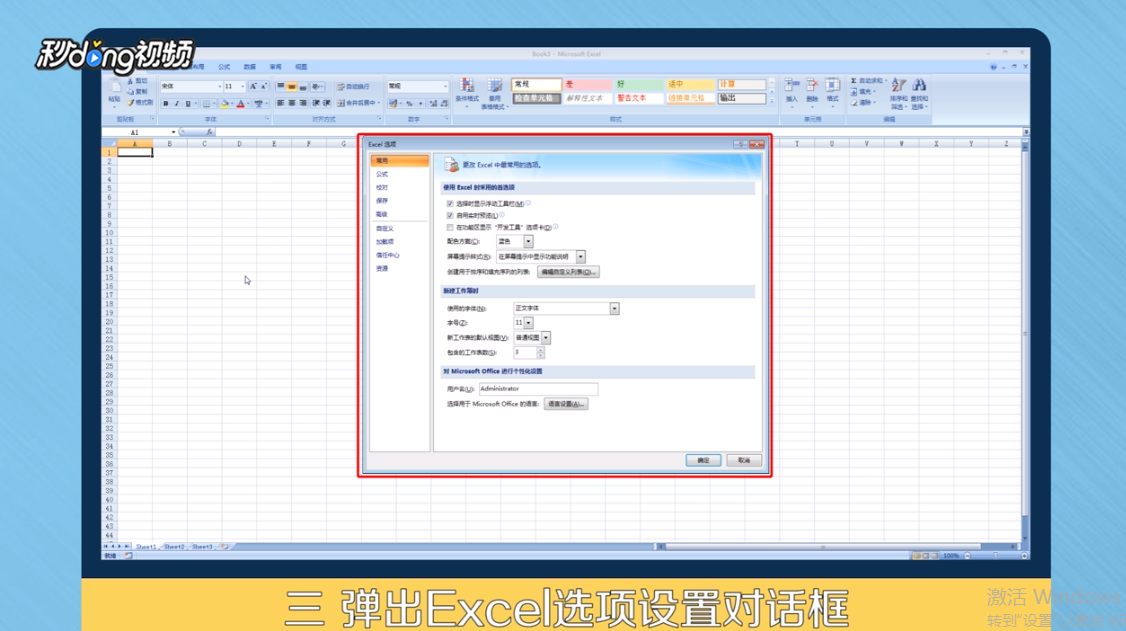Select the Save (保存) category in Excel Options
This screenshot has width=1126, height=631.
[382, 201]
